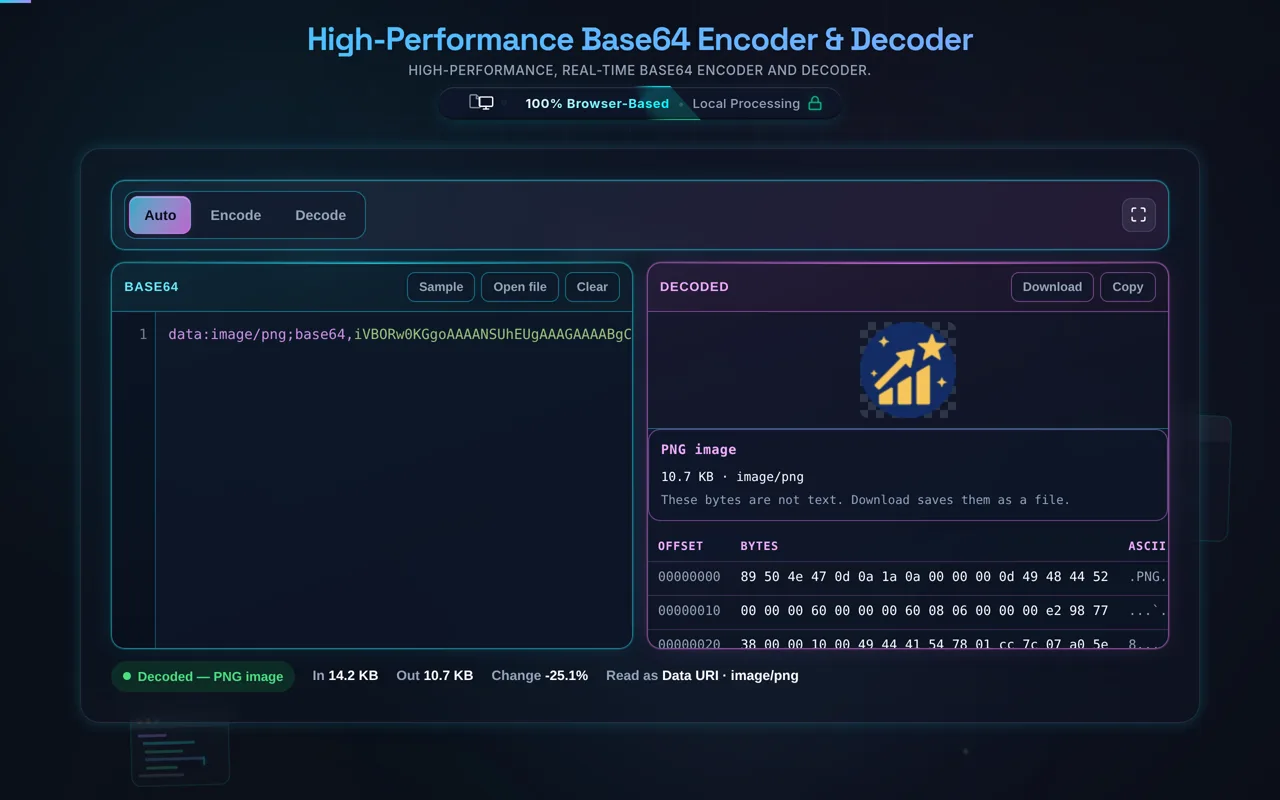Image resolution: width=1280 pixels, height=800 pixels.
Task: Click the 100% Browser-Based badge
Action: [597, 103]
